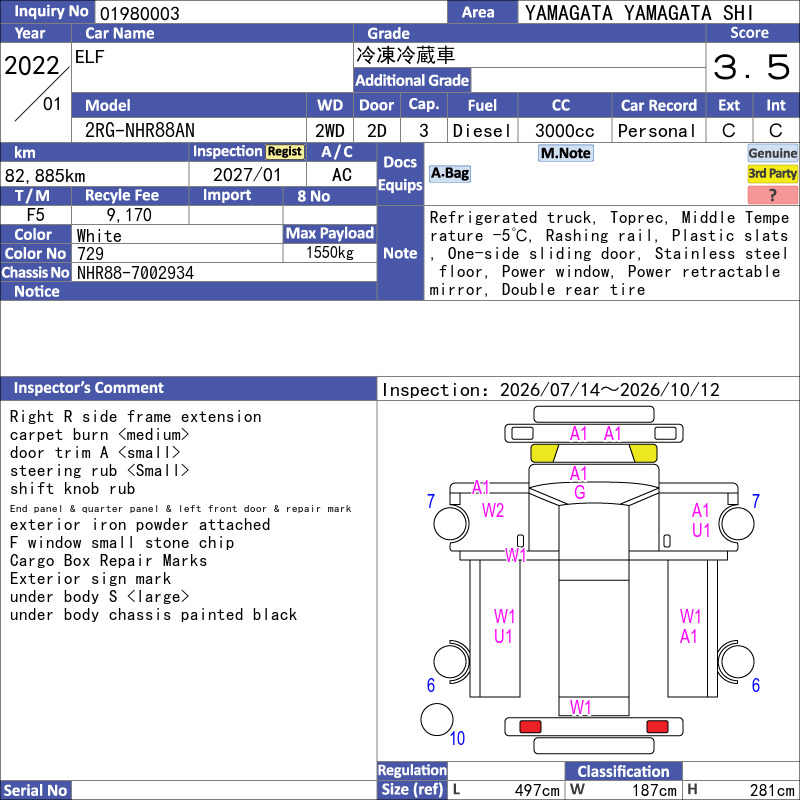Click the A/C value AC

pos(342,175)
